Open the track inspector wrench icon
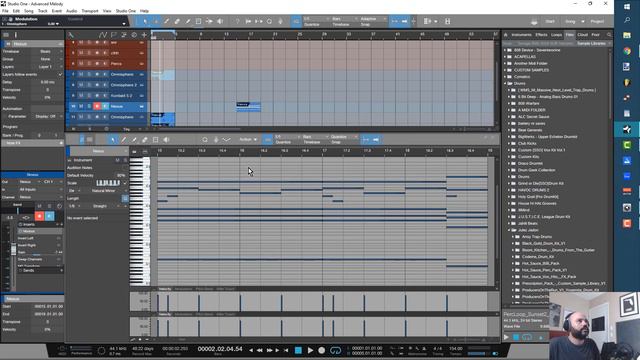This screenshot has height=360, width=640. pos(71,35)
